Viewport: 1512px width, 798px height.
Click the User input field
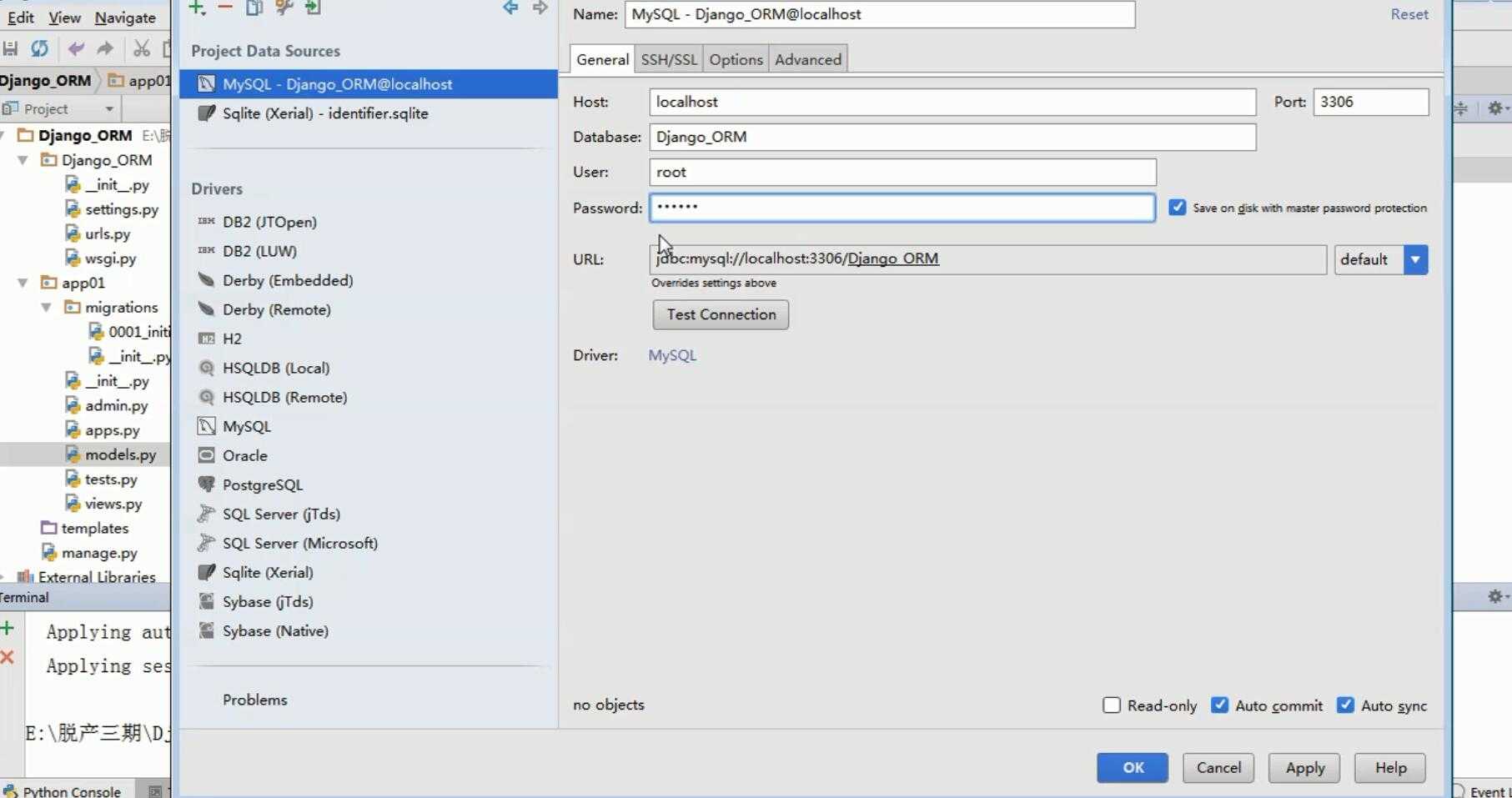click(902, 172)
